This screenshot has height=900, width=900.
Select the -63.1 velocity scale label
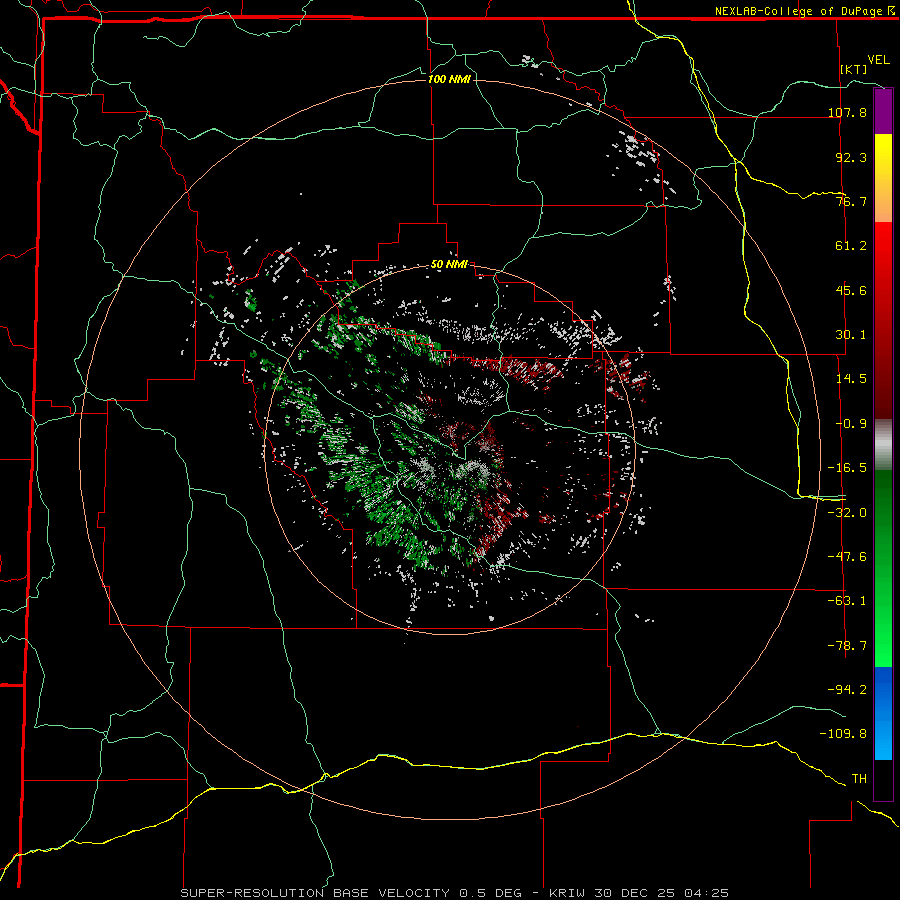pyautogui.click(x=847, y=601)
